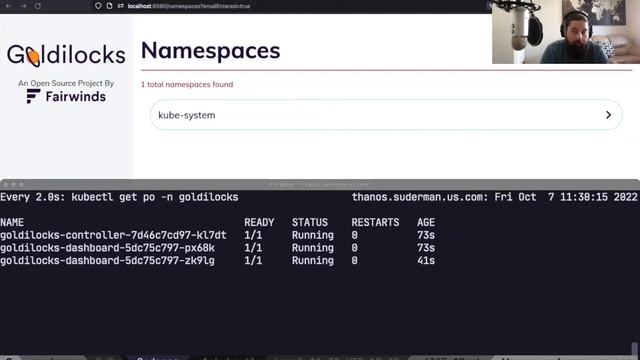Image resolution: width=640 pixels, height=360 pixels.
Task: Click the STATUS column header in the terminal
Action: tap(310, 222)
